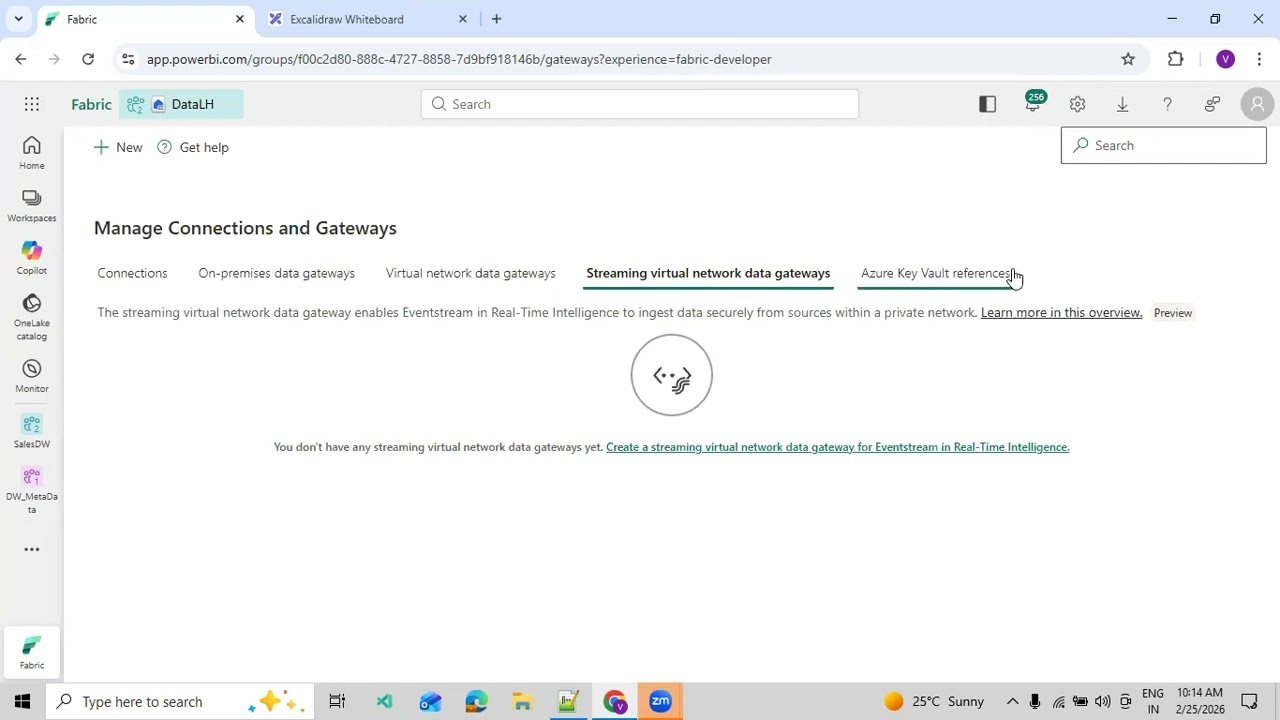The width and height of the screenshot is (1280, 720).
Task: Open the Windows Start menu
Action: (22, 701)
